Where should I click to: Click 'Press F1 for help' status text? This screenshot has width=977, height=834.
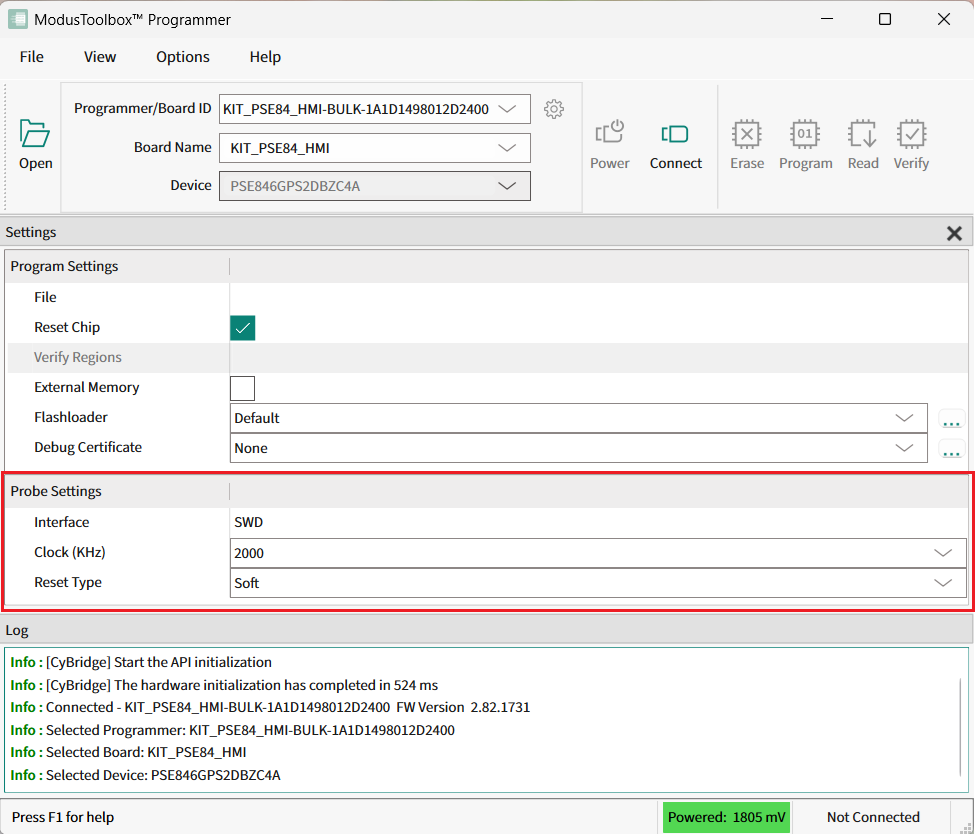click(63, 817)
